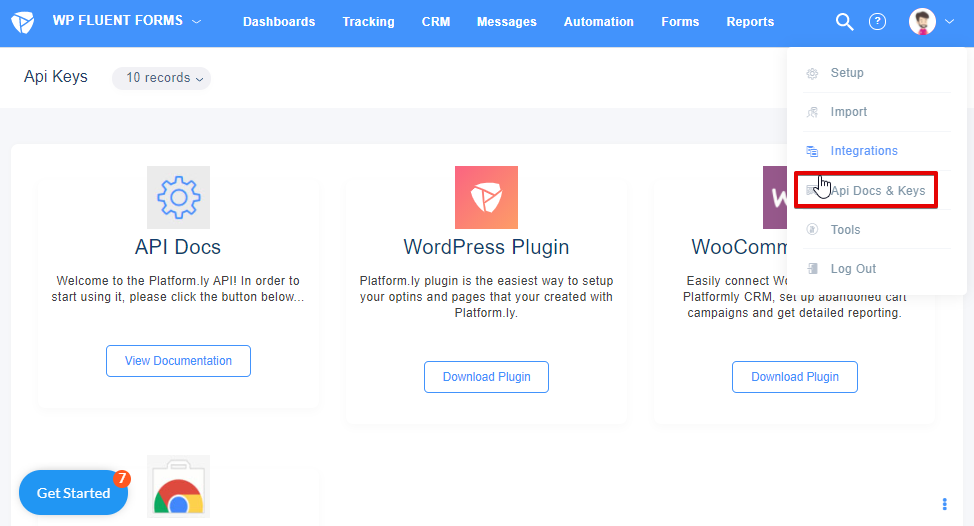
Task: Click the Setup gear icon in menu
Action: click(812, 73)
